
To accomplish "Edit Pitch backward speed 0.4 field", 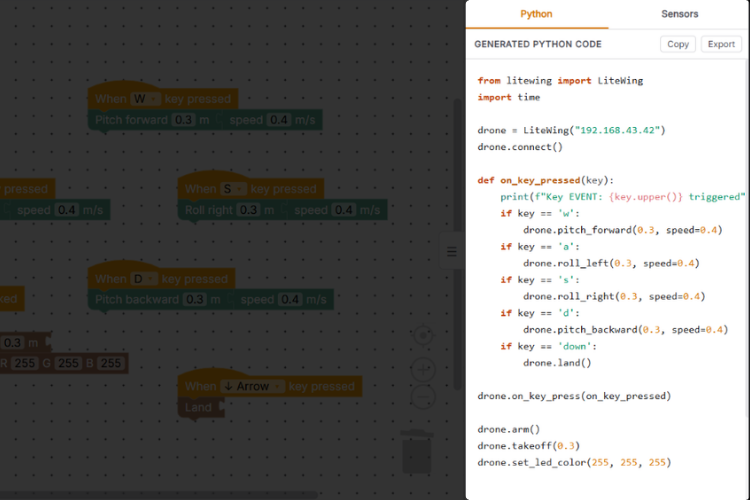I will click(290, 300).
